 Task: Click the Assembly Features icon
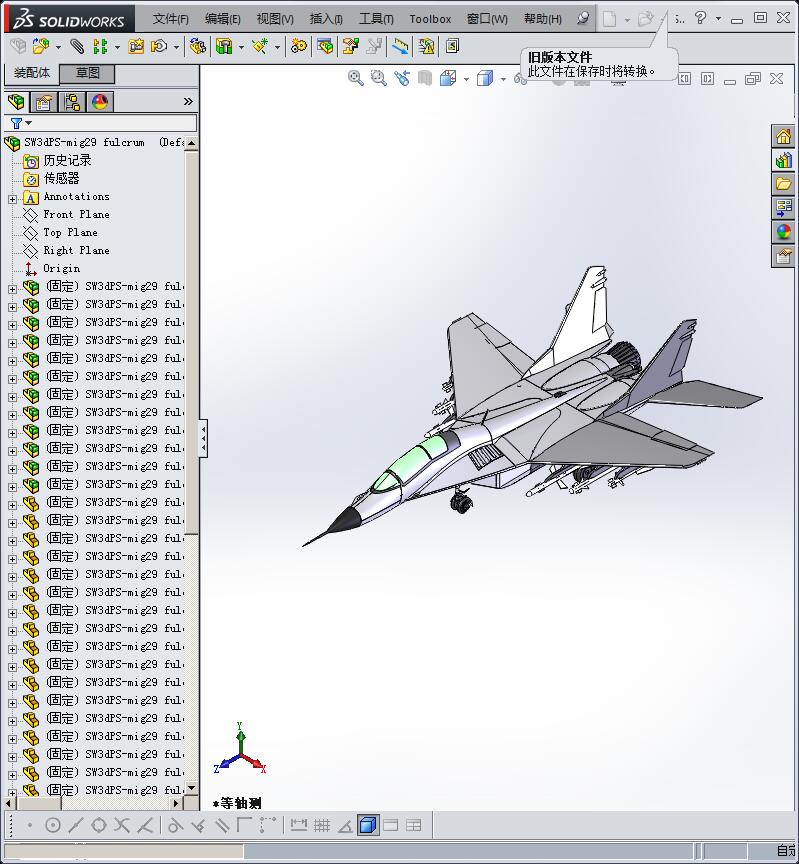(224, 46)
